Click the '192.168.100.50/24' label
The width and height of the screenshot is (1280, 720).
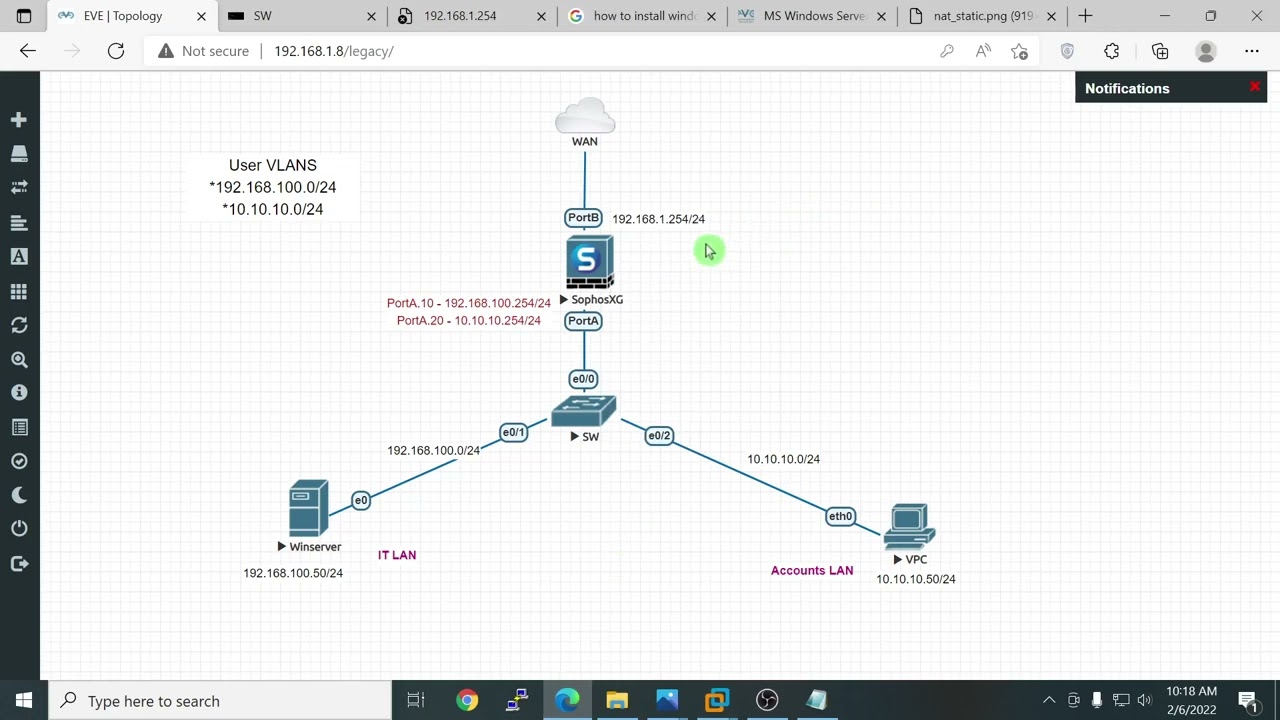tap(293, 573)
